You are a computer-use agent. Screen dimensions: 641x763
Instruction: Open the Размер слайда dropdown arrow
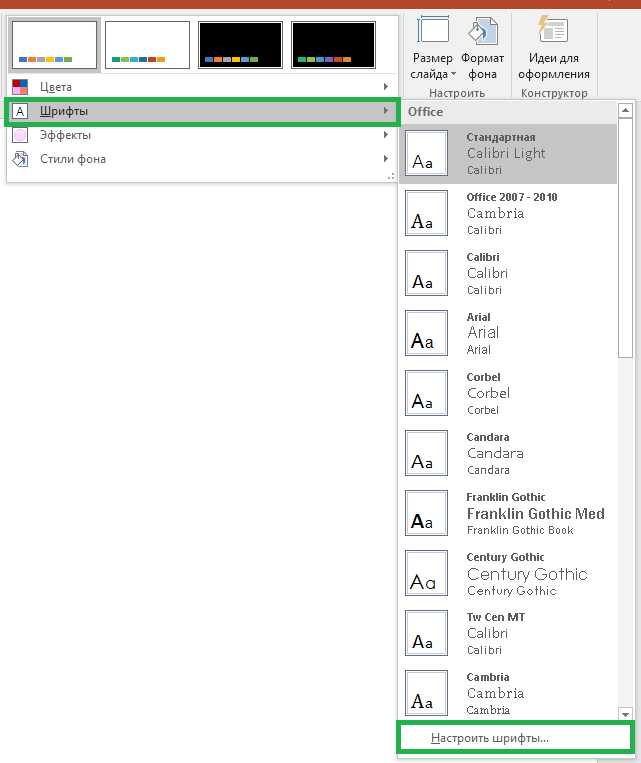point(454,74)
